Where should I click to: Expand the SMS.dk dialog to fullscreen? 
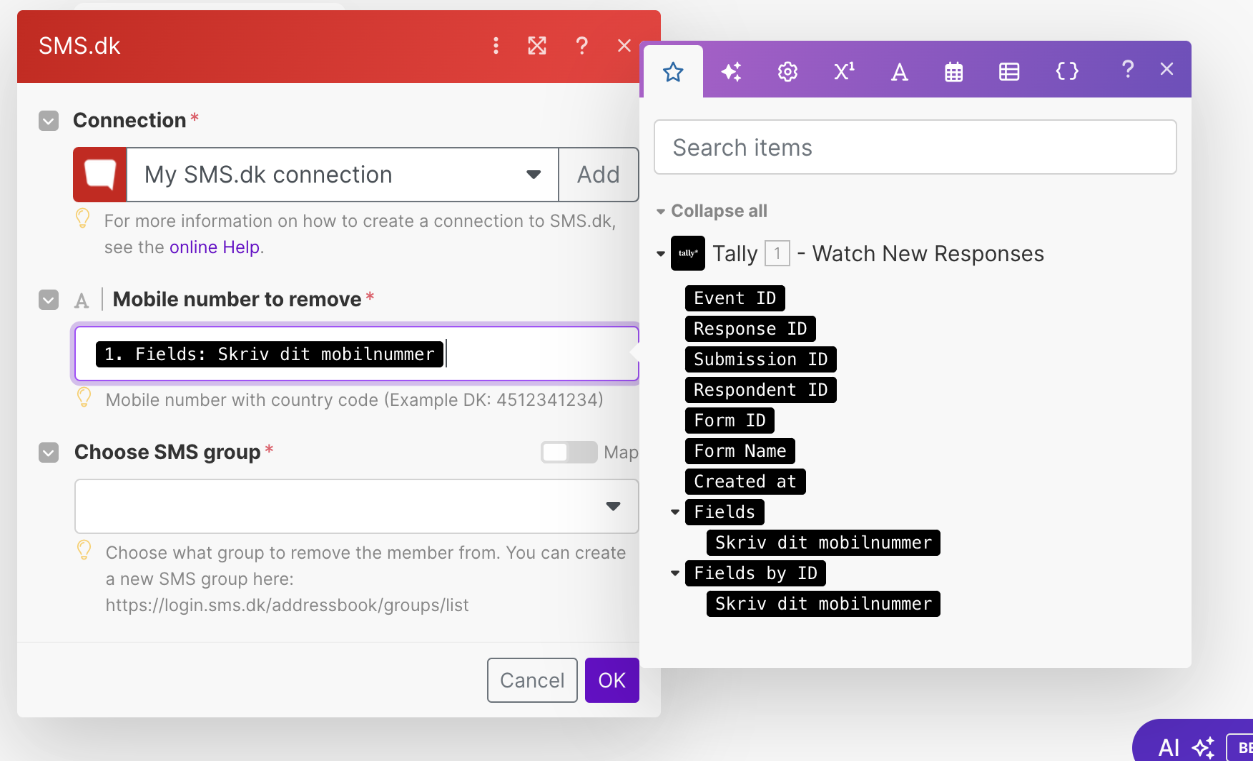(x=537, y=46)
